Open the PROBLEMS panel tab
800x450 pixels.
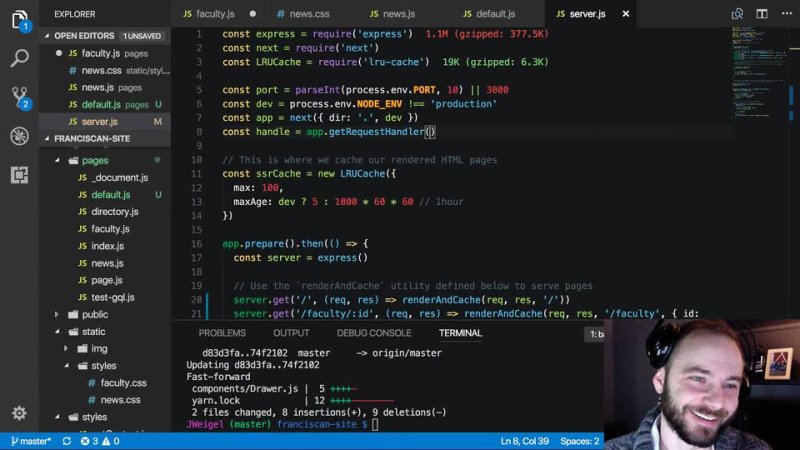(222, 333)
